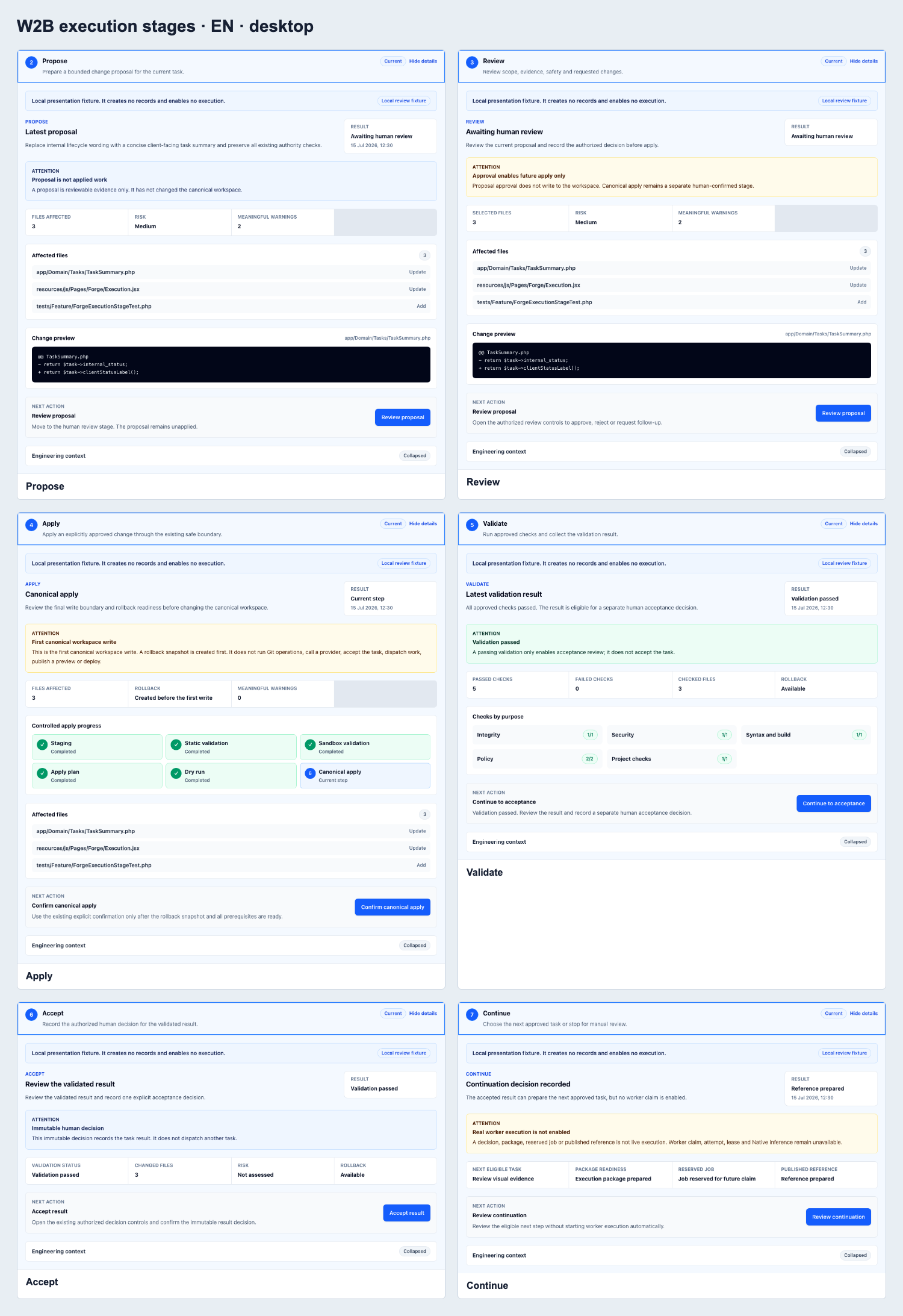Click the step 3 Review number badge

tap(472, 62)
